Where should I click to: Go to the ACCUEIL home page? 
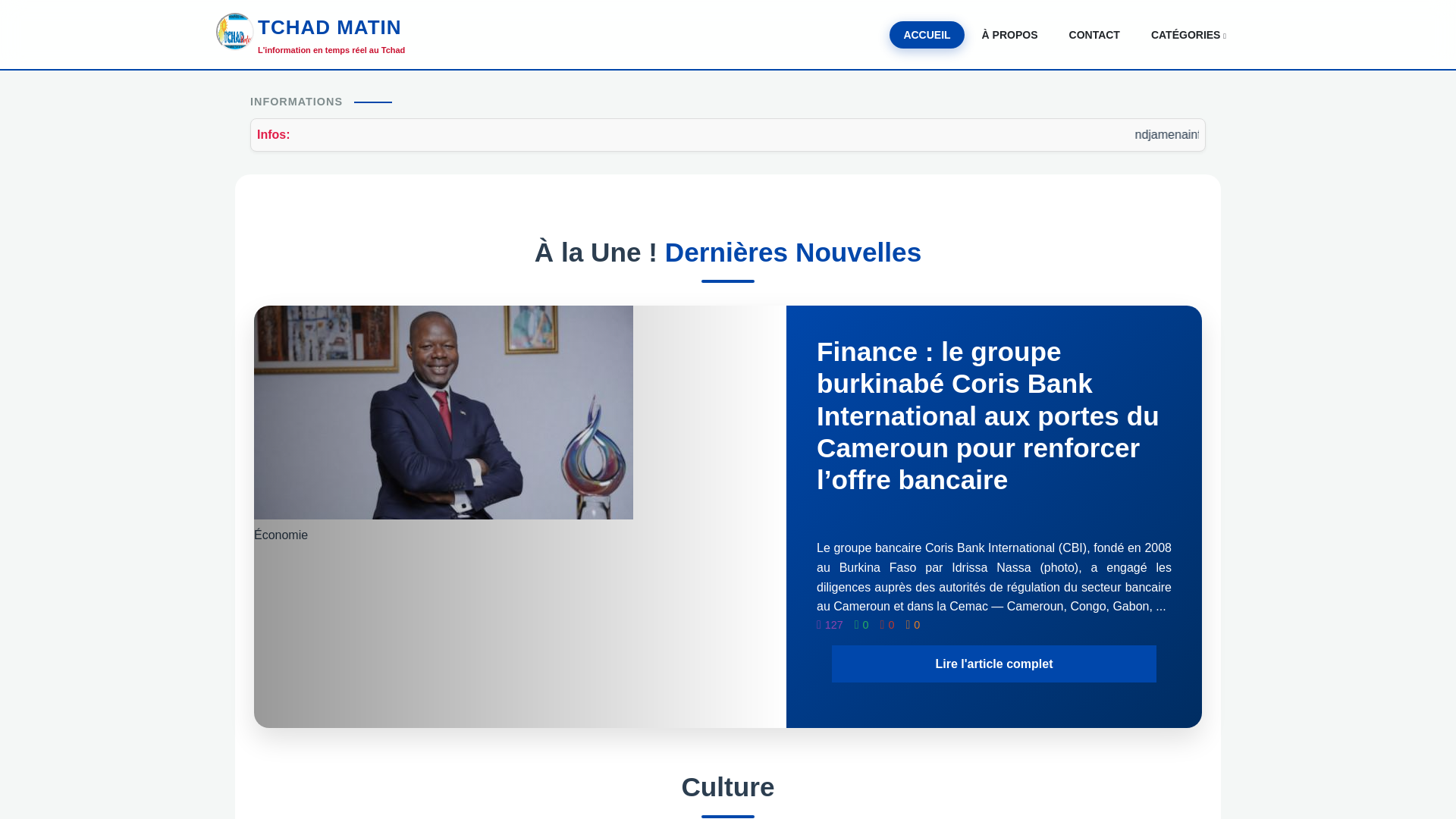pyautogui.click(x=927, y=35)
